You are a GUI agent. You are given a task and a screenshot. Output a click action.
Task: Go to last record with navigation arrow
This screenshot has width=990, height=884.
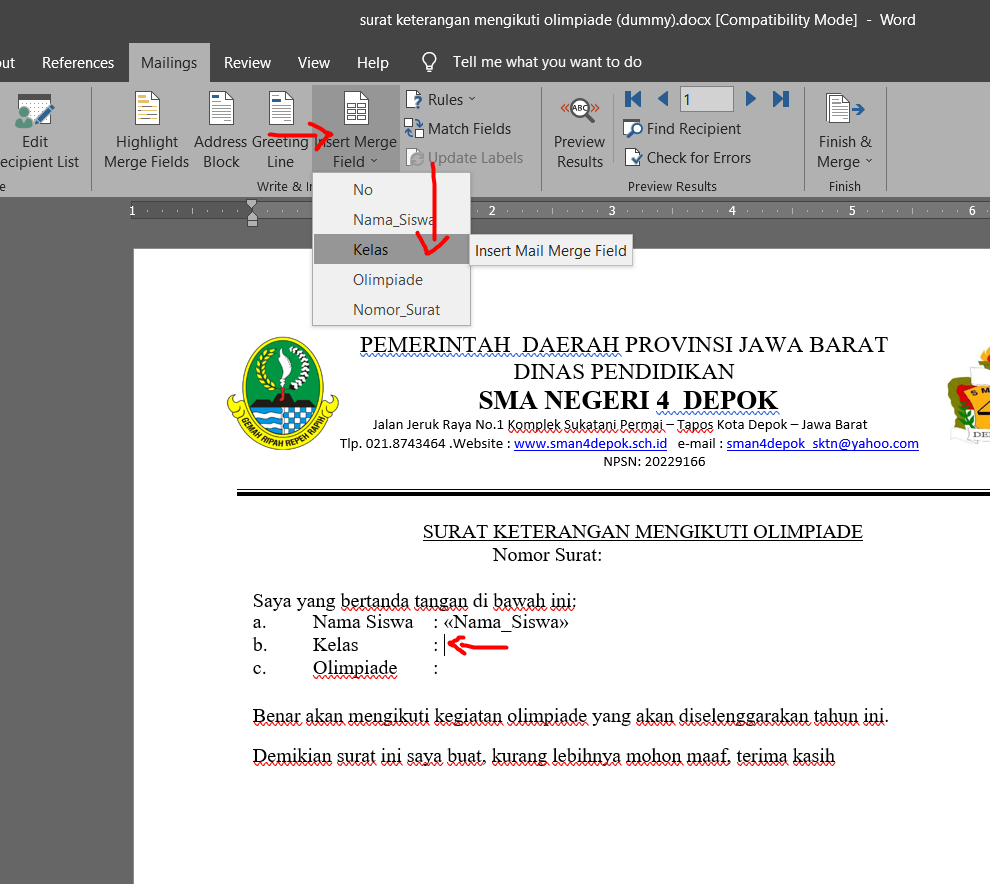pos(781,99)
